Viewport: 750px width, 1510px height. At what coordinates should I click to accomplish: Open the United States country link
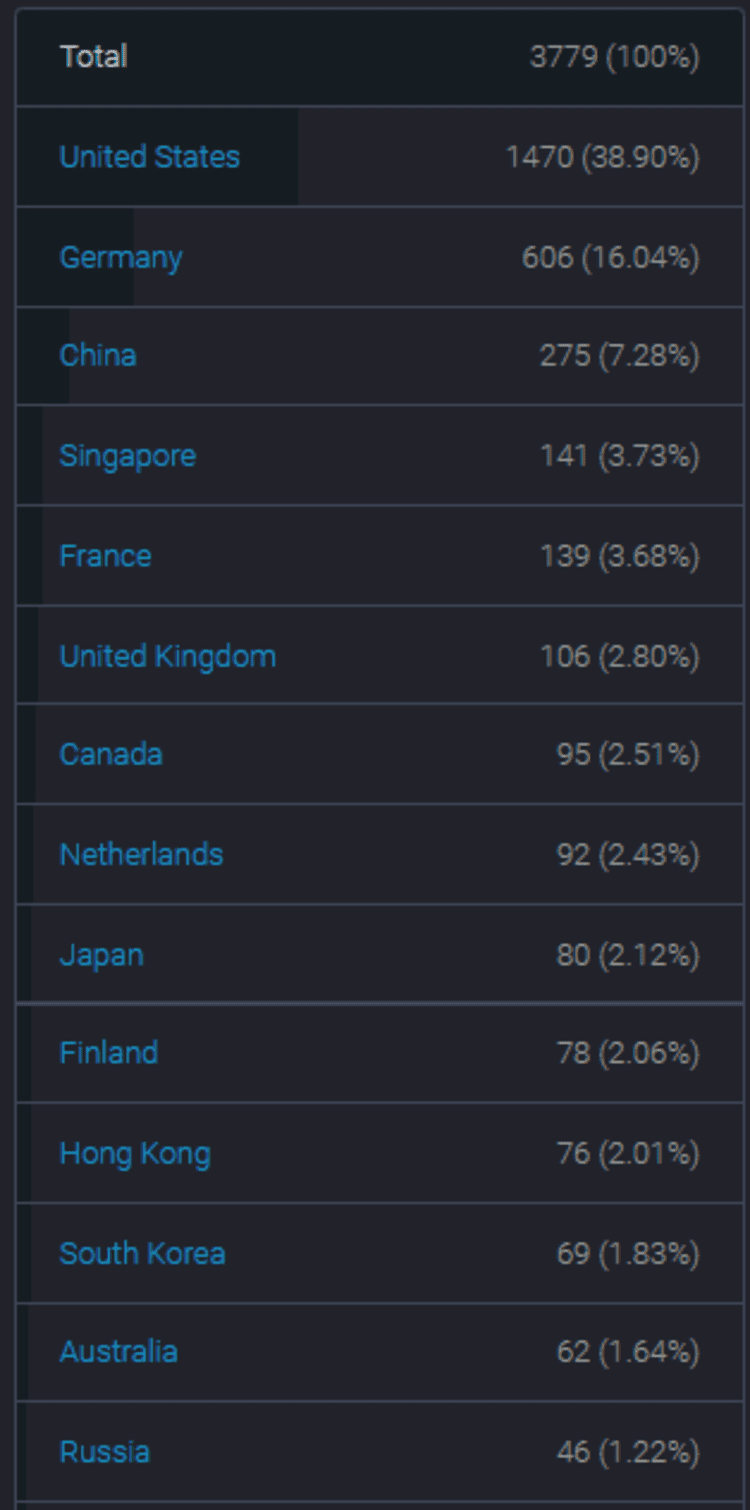149,157
